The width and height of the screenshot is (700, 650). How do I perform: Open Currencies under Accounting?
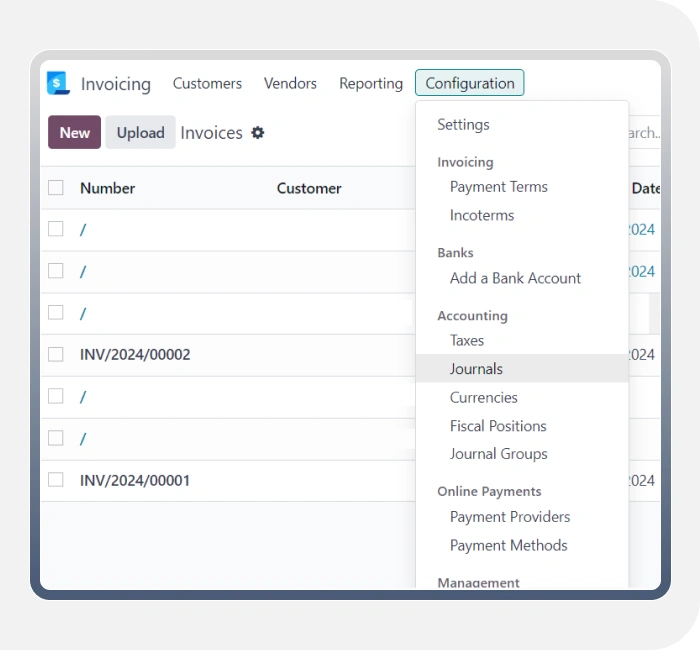484,397
